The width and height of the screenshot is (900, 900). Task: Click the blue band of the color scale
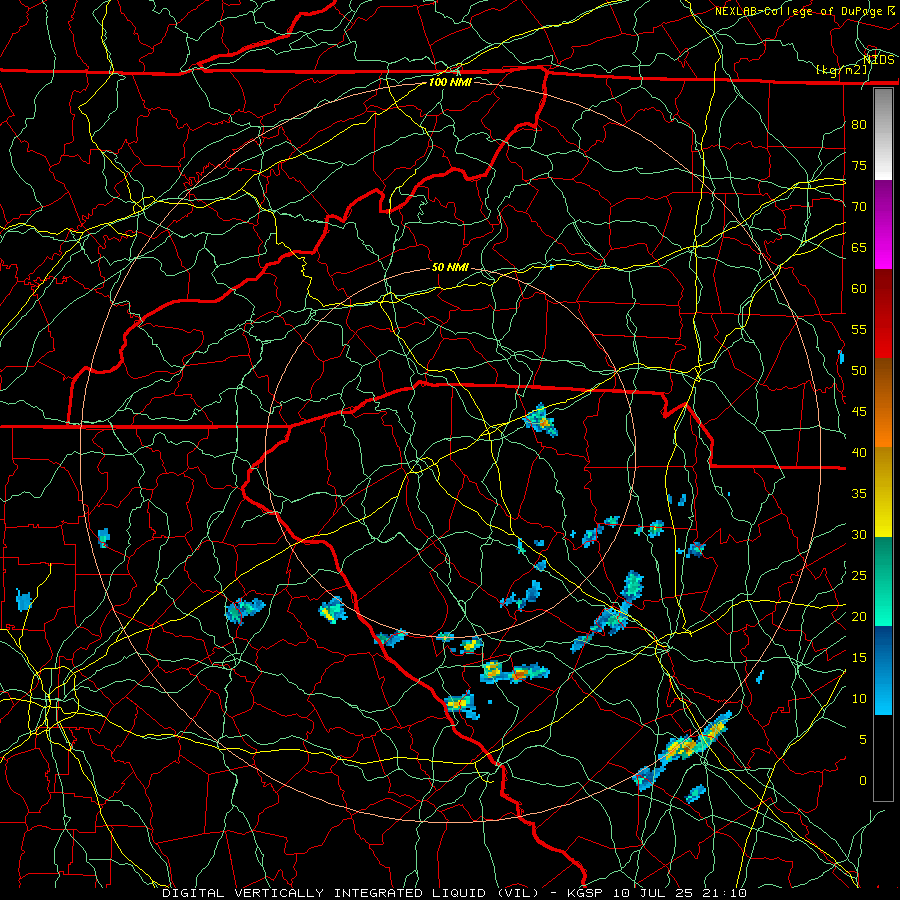point(883,670)
